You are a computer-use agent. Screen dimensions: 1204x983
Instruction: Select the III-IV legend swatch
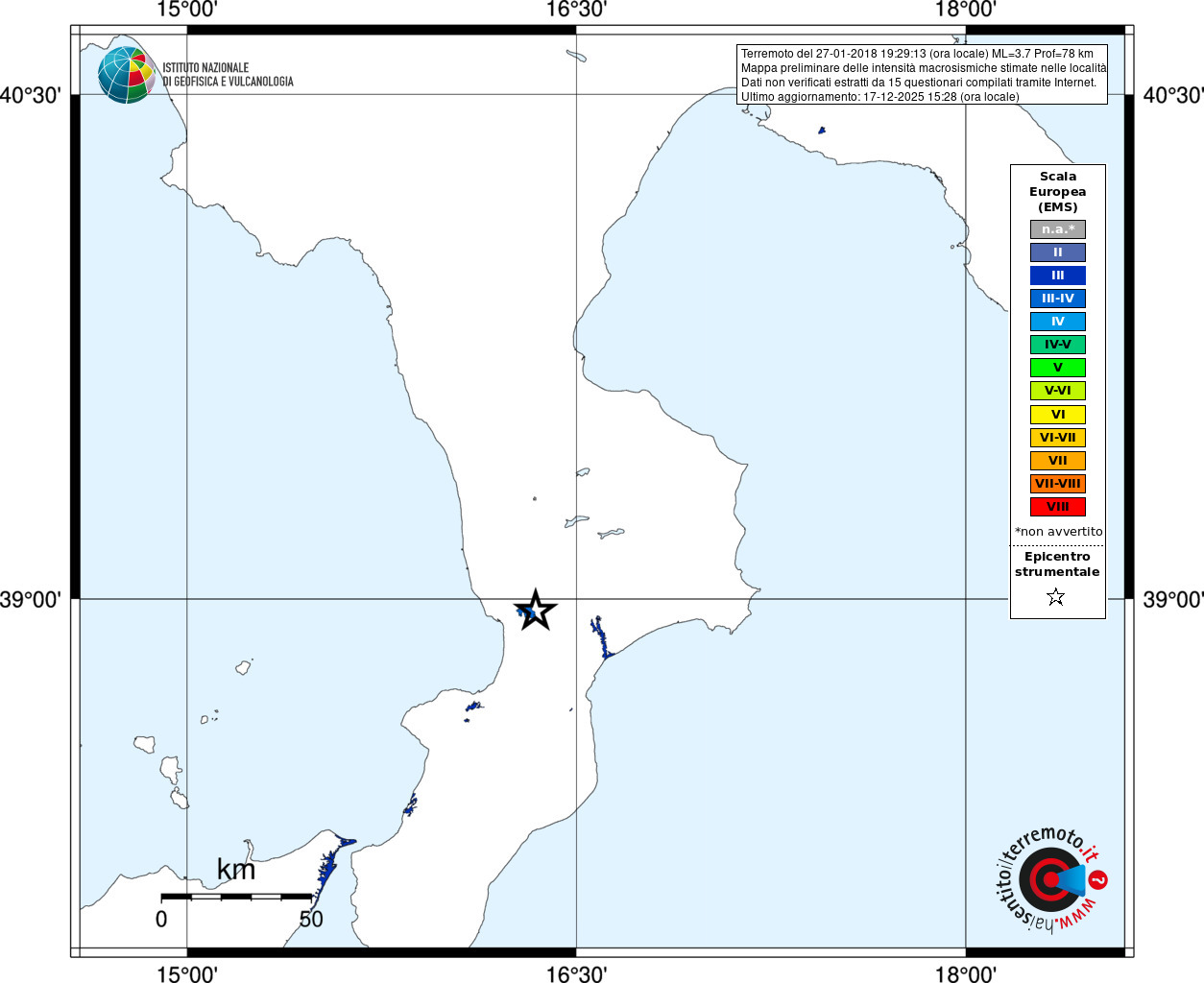tap(1058, 299)
